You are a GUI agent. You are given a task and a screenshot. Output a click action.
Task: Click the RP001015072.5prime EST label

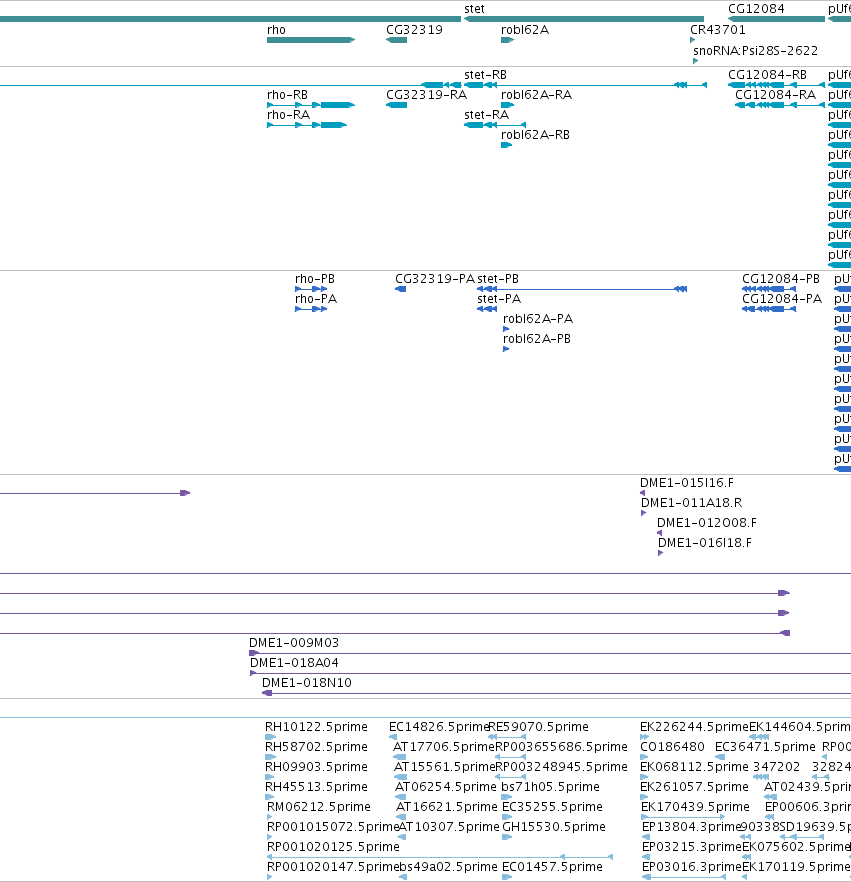point(332,827)
